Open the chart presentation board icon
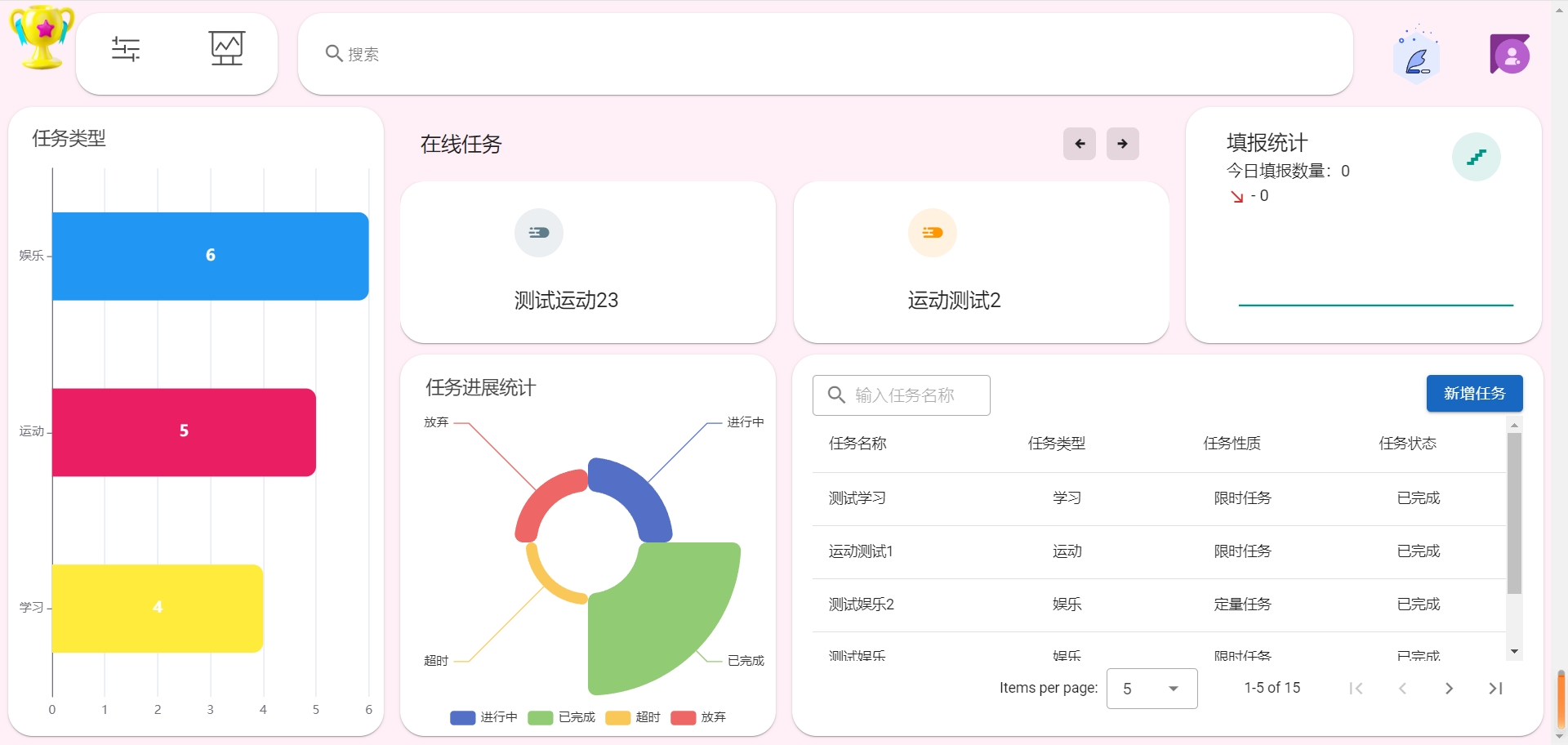 pyautogui.click(x=226, y=49)
